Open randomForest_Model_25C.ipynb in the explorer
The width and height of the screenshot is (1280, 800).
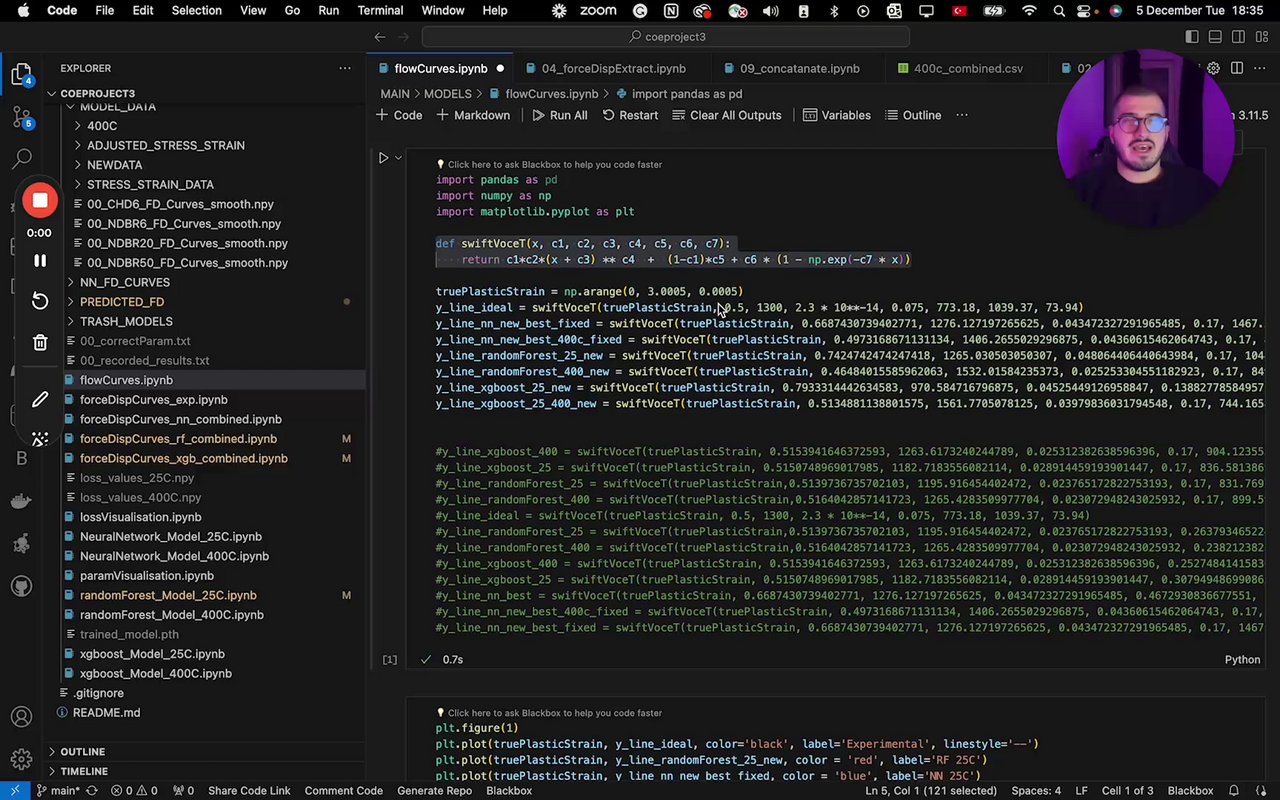coord(167,595)
